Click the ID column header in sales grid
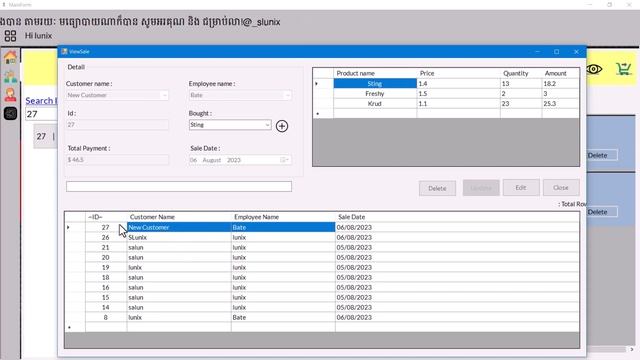 [106, 217]
